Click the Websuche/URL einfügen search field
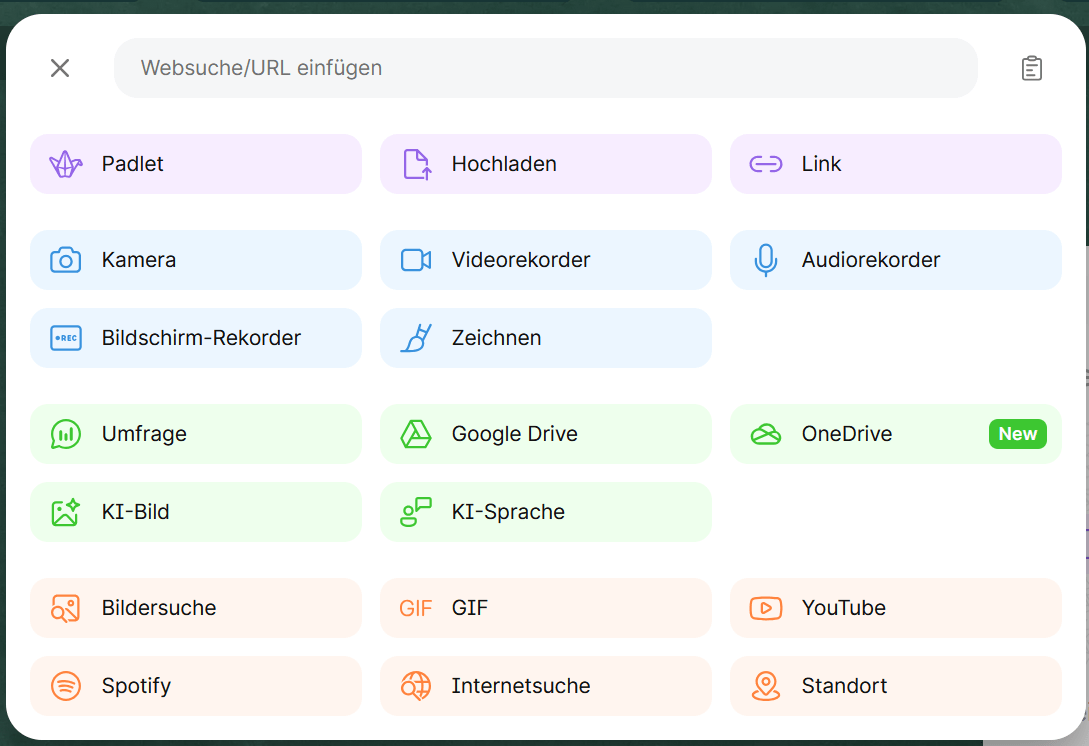Image resolution: width=1089 pixels, height=746 pixels. [545, 68]
